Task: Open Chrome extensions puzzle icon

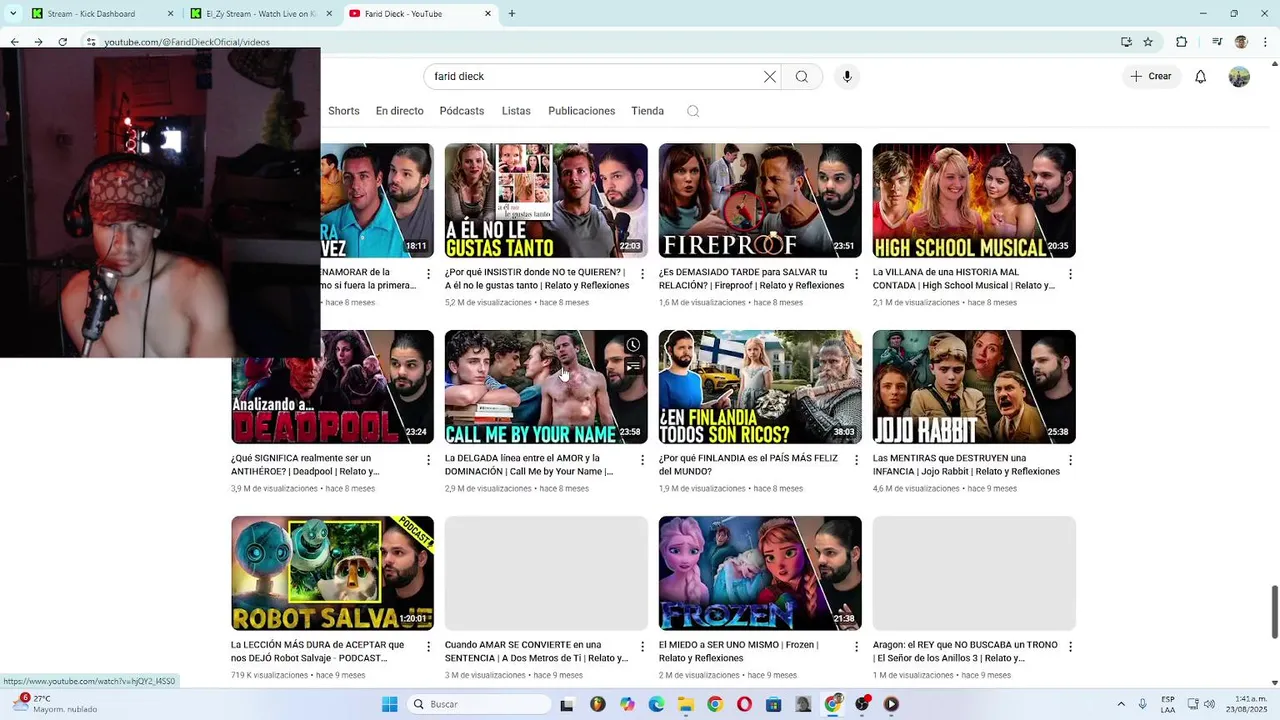Action: point(1182,42)
